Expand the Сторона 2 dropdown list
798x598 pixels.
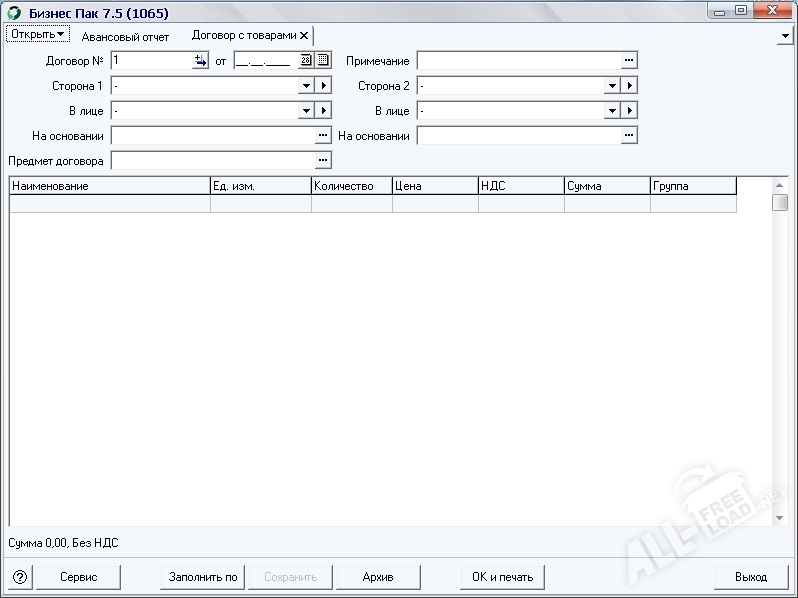tap(612, 86)
